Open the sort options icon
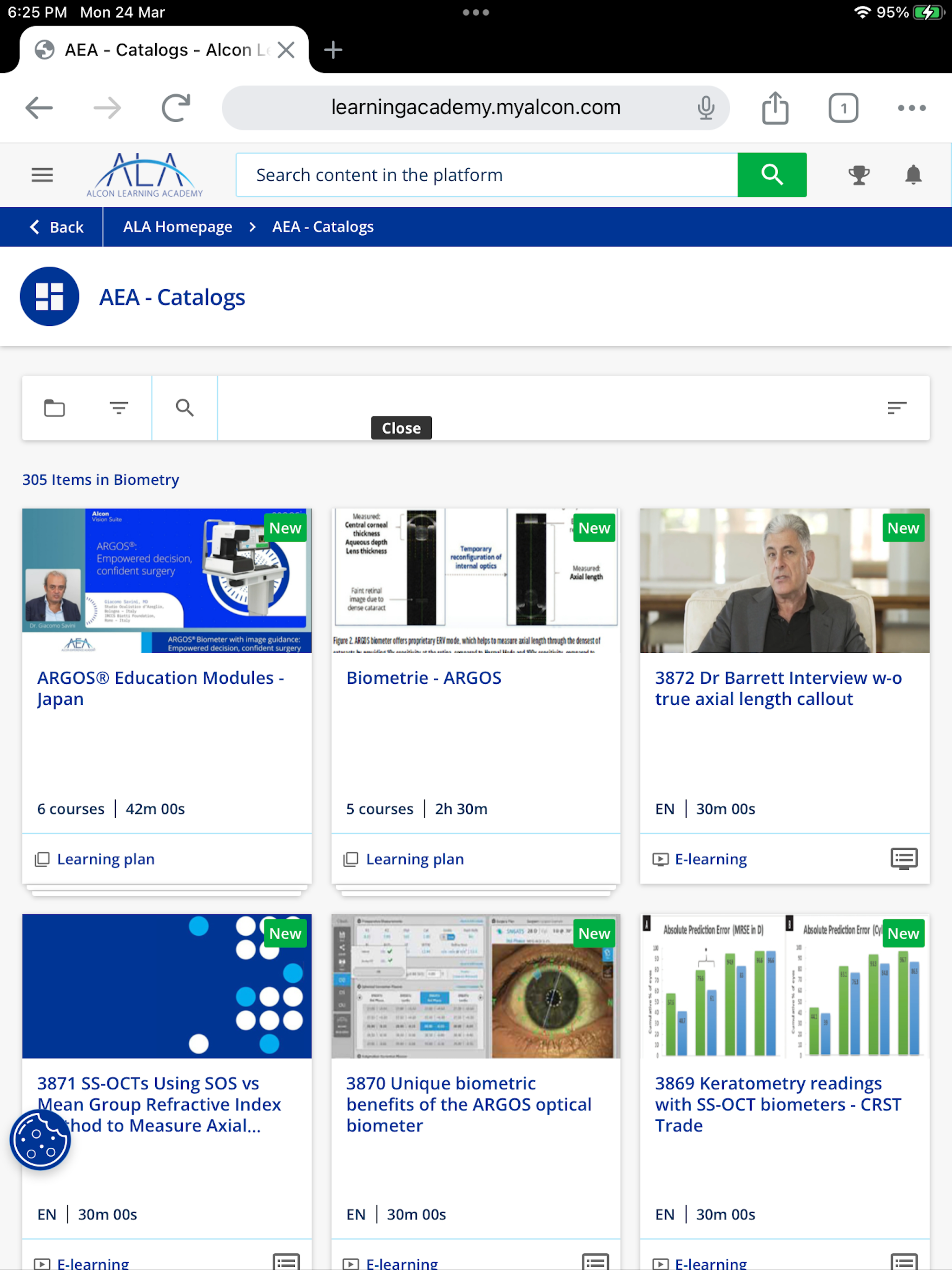Viewport: 952px width, 1270px height. (896, 408)
